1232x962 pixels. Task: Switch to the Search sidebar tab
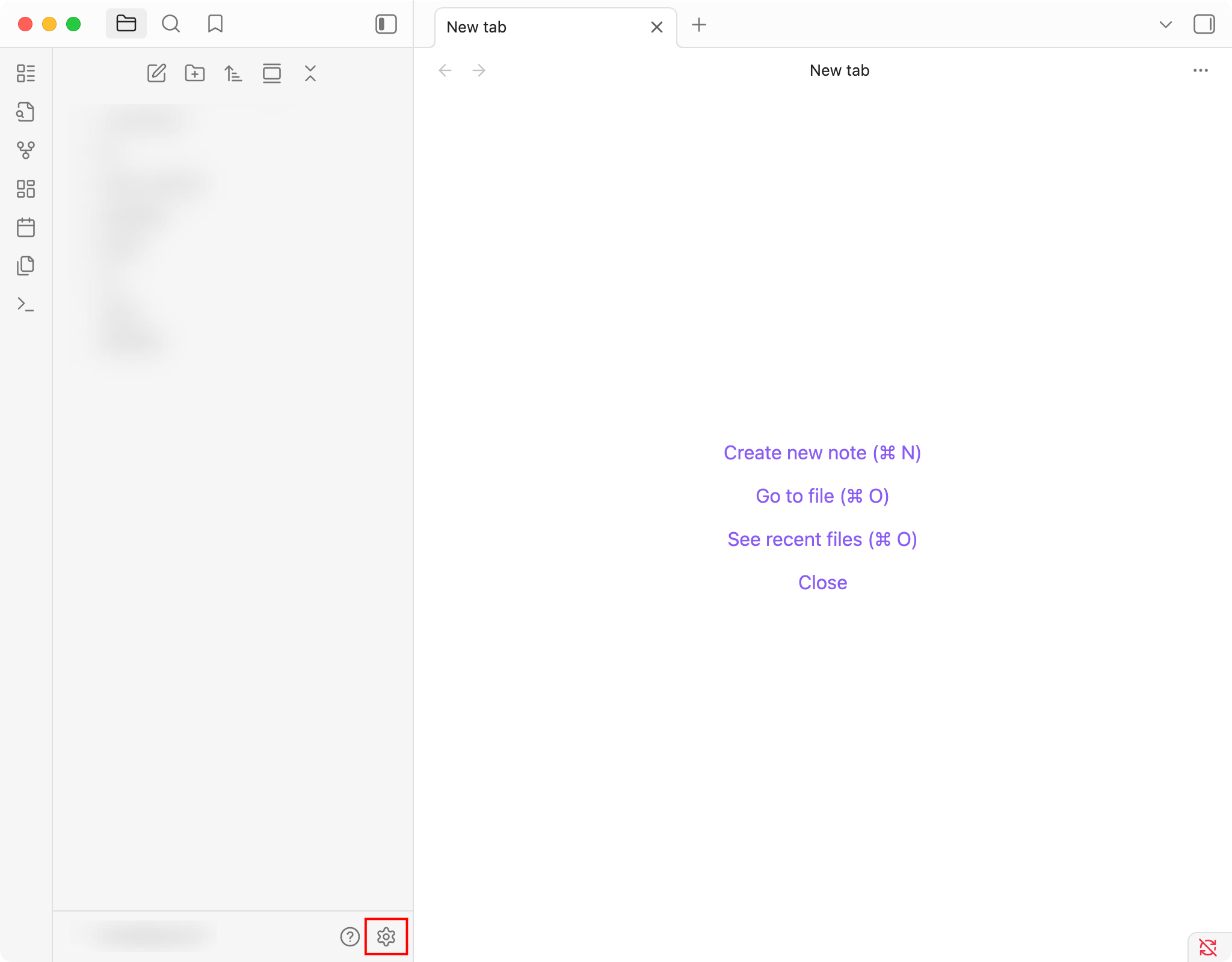pos(171,25)
